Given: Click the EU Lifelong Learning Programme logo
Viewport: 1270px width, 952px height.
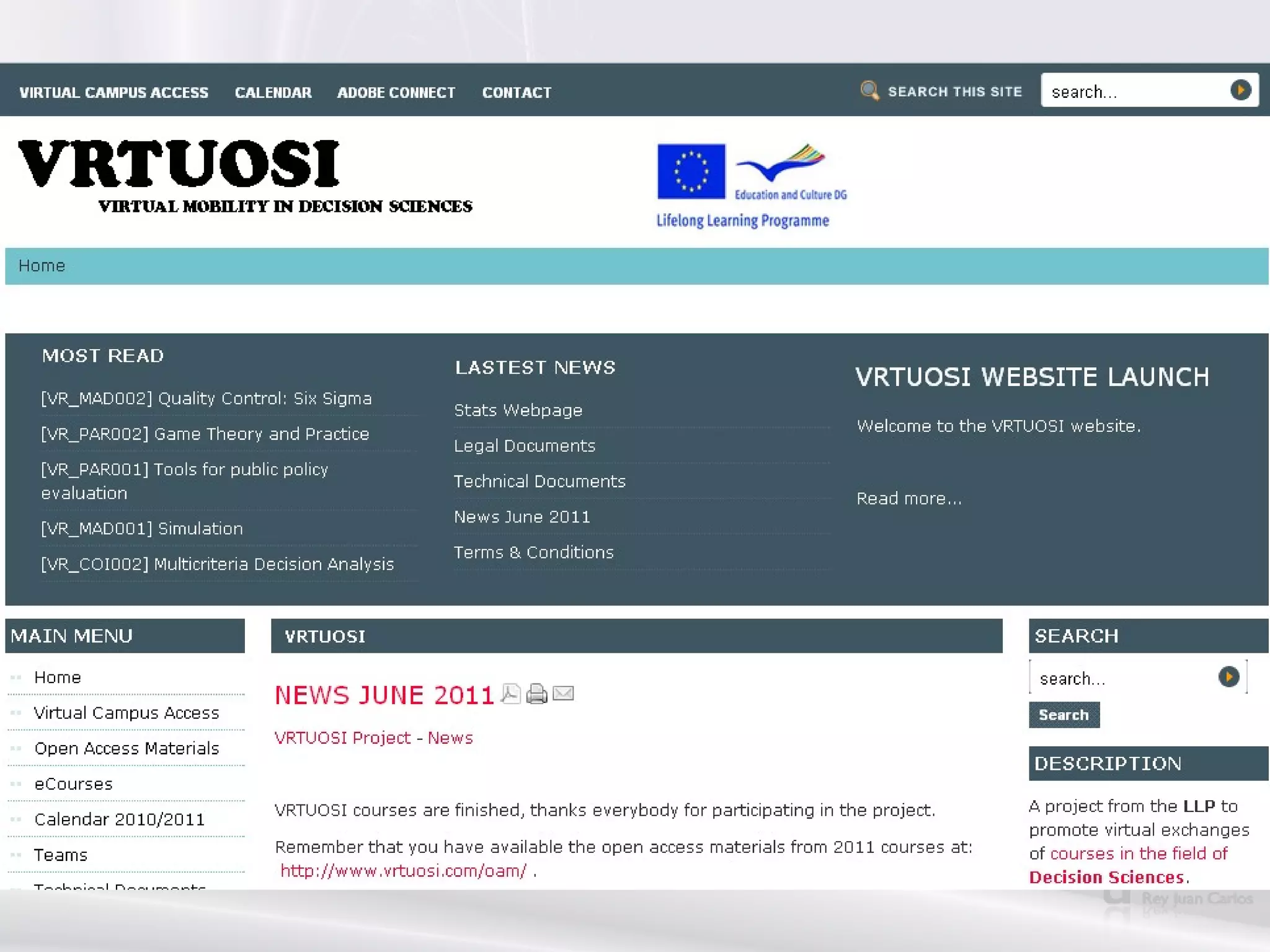Looking at the screenshot, I should tap(751, 186).
